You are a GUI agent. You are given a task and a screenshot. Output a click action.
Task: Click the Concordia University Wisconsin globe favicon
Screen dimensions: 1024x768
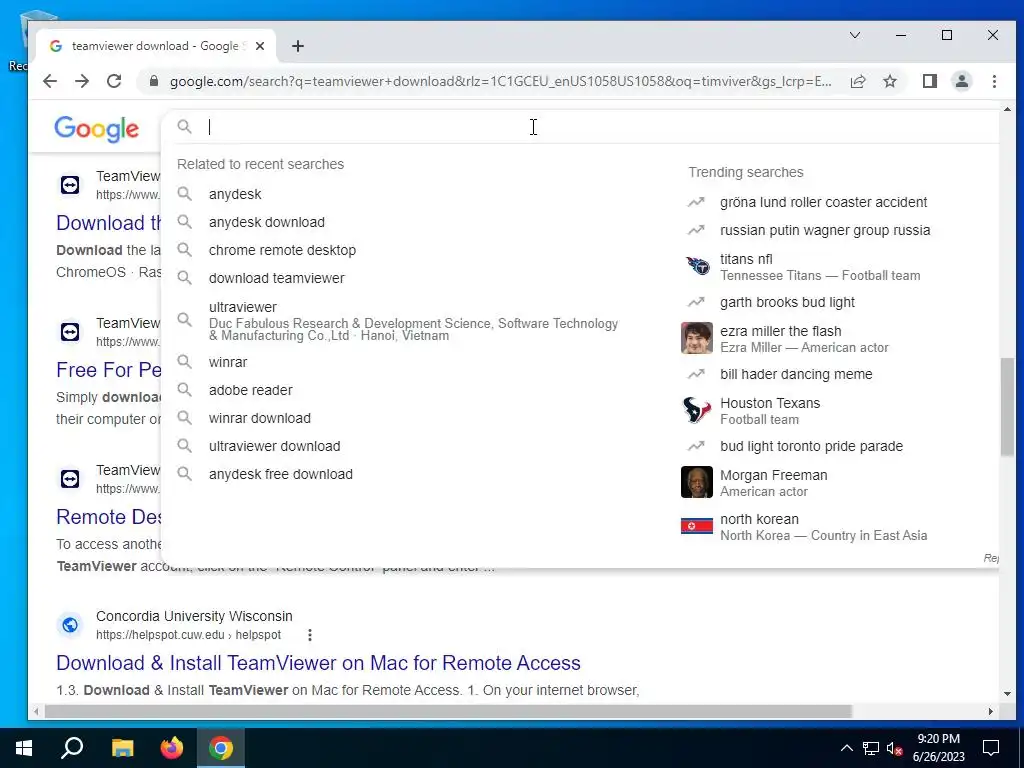[x=70, y=625]
